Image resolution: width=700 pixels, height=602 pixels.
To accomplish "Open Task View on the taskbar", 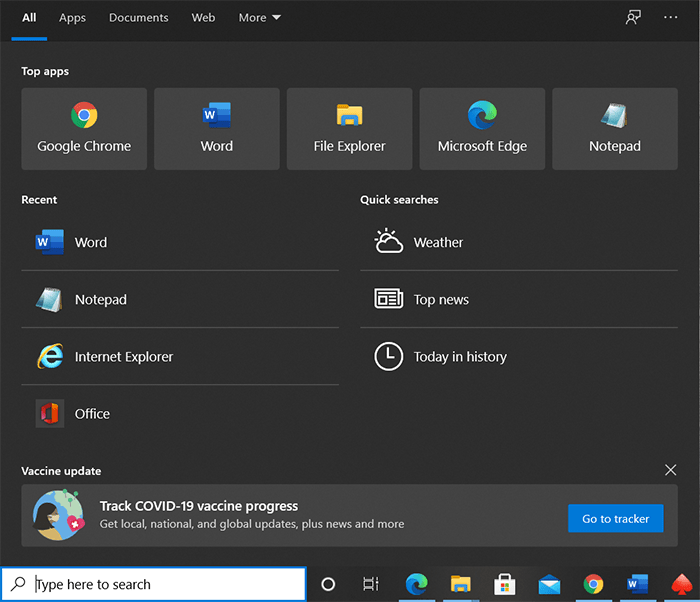I will click(371, 584).
